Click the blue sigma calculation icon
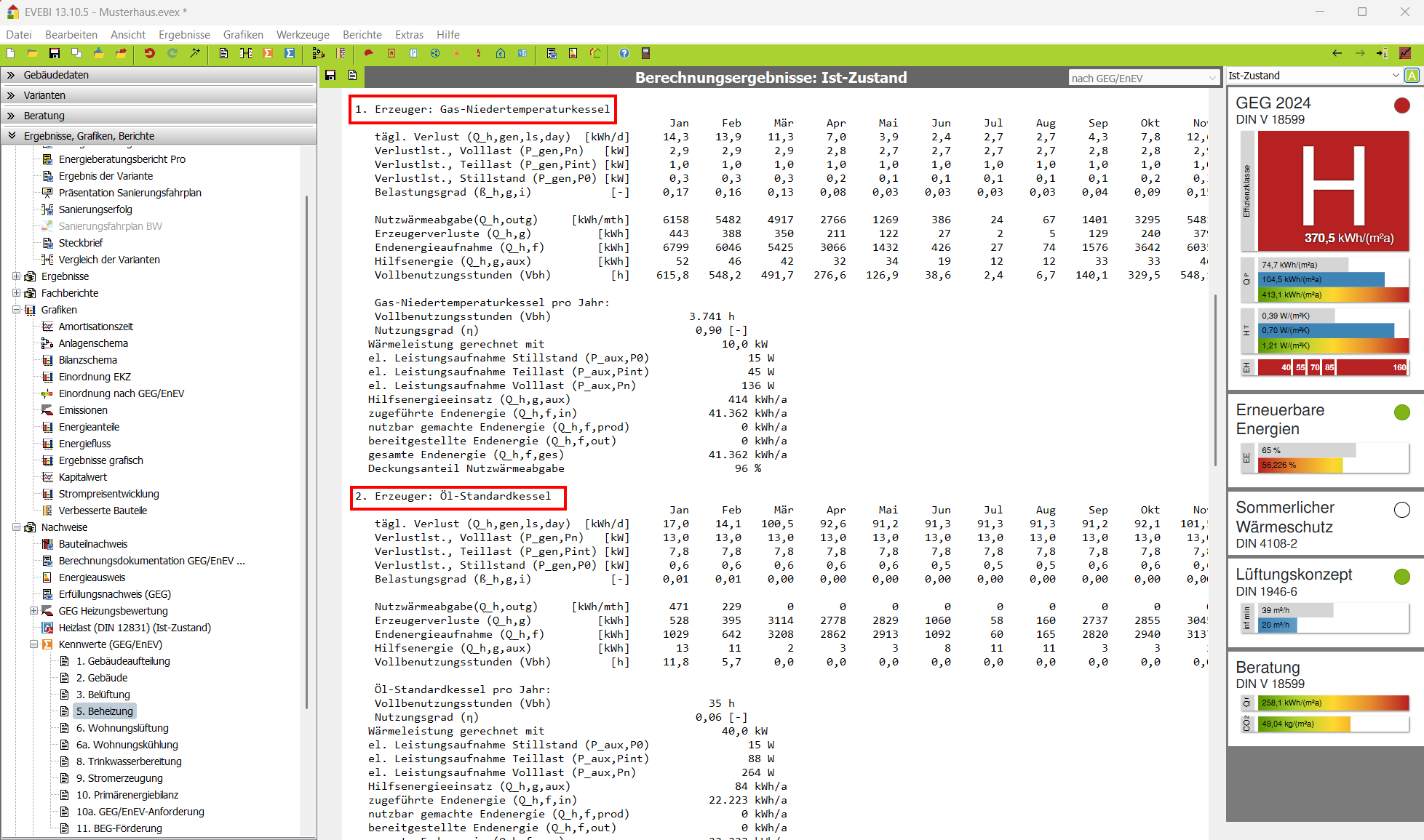1424x840 pixels. pos(290,53)
